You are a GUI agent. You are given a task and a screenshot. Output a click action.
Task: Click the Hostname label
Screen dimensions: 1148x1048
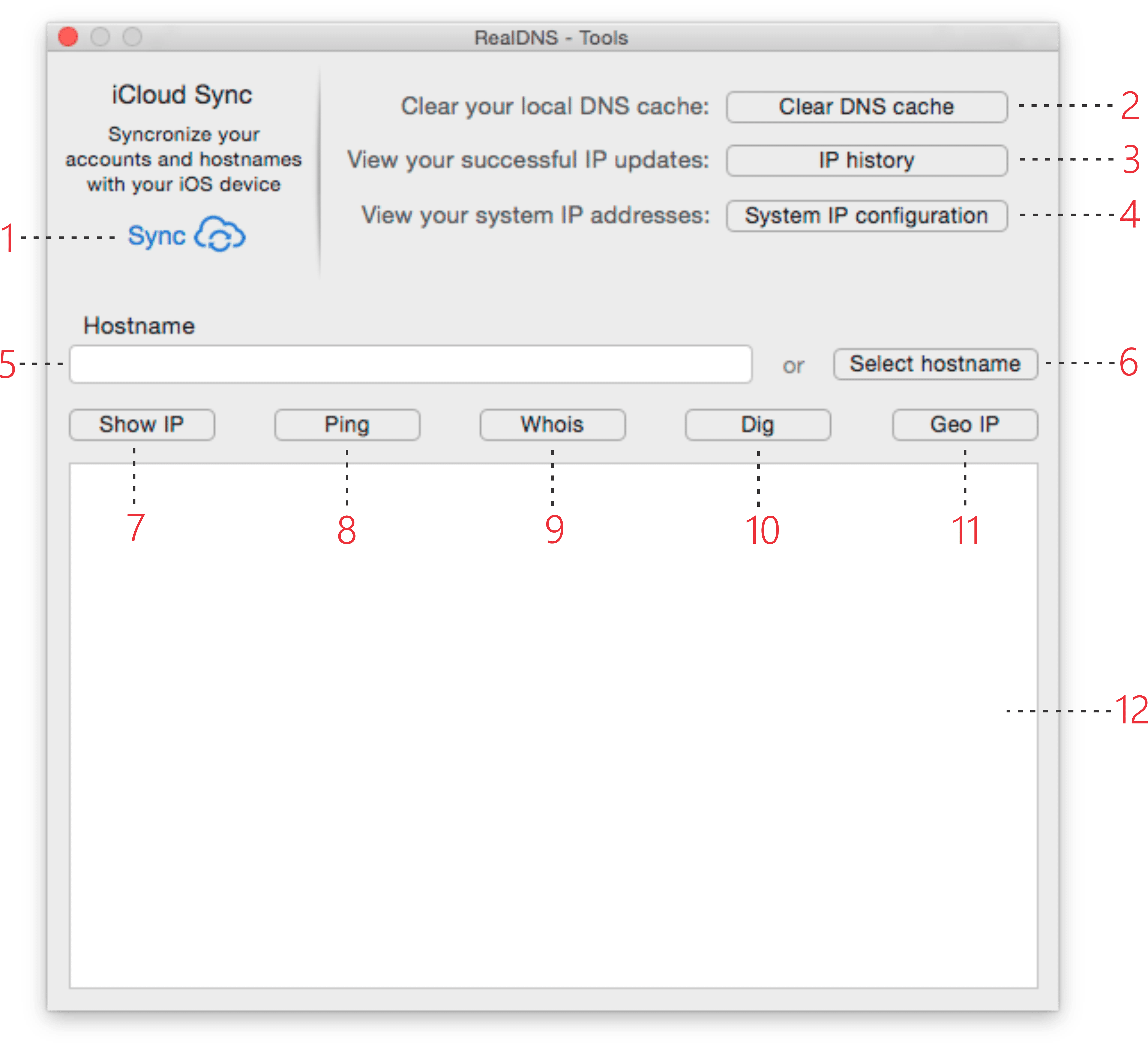139,326
